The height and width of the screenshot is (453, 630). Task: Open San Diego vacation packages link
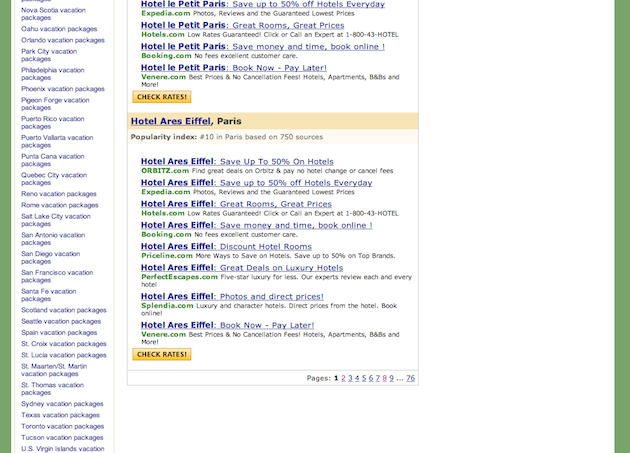point(51,258)
